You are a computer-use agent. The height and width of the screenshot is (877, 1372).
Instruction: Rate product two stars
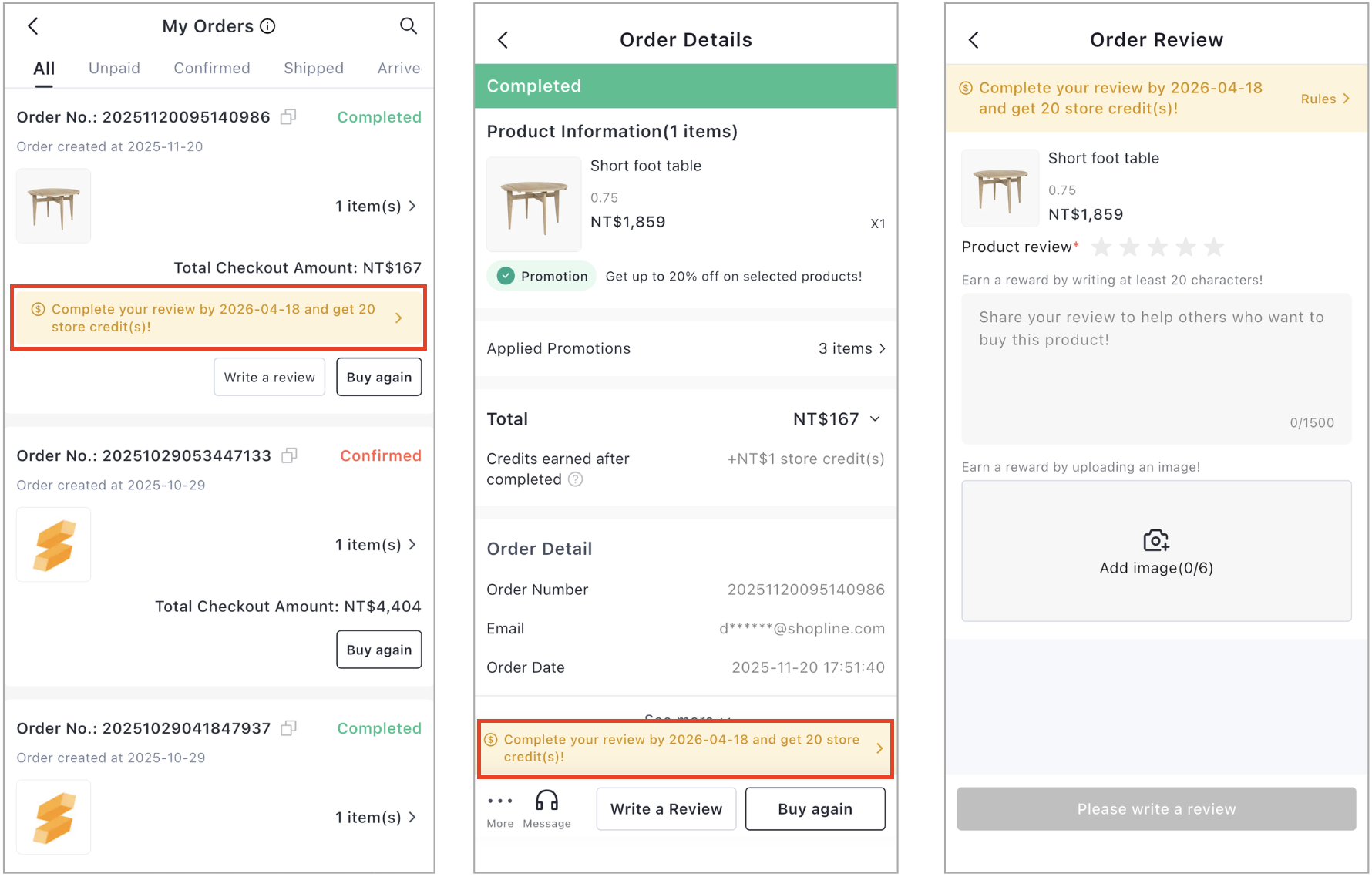[1129, 247]
